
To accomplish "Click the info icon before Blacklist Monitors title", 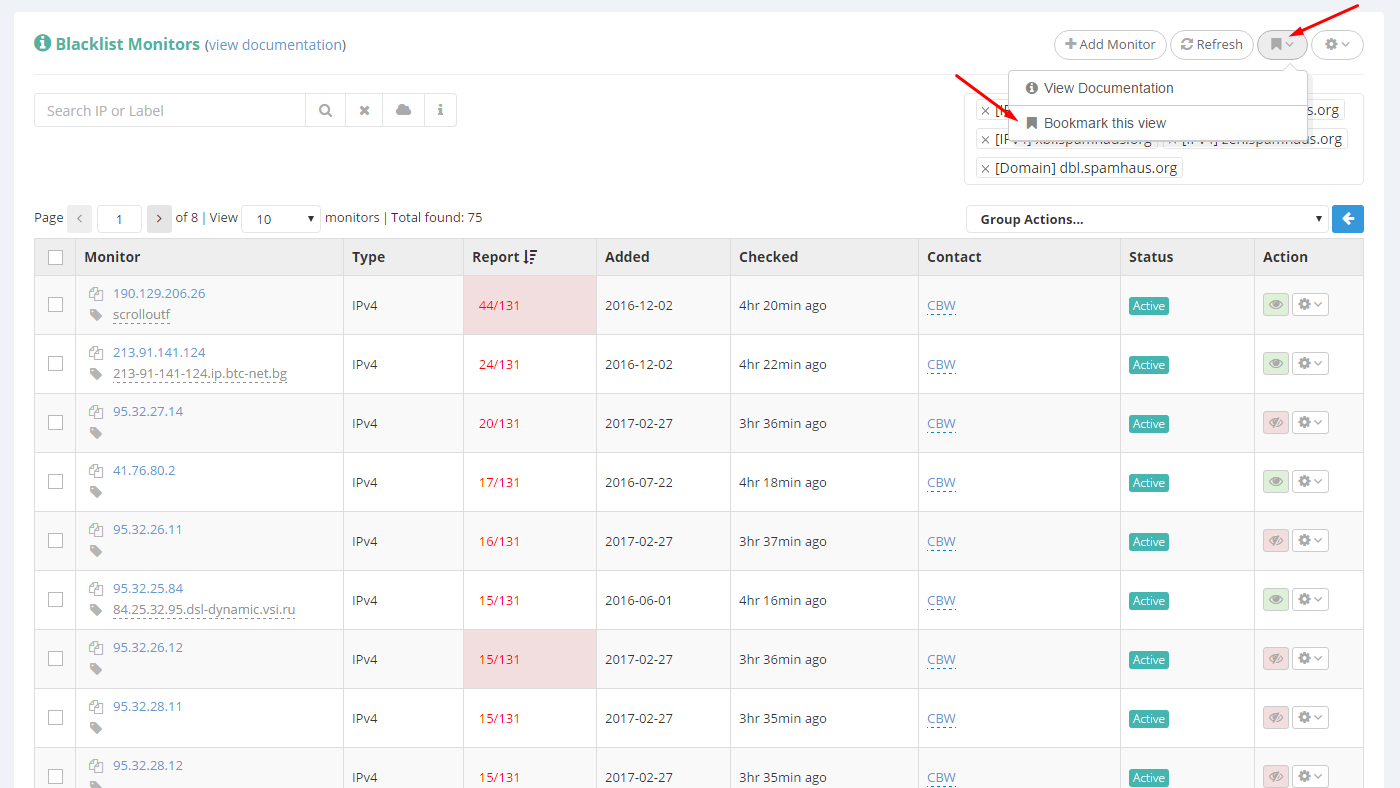I will point(42,43).
